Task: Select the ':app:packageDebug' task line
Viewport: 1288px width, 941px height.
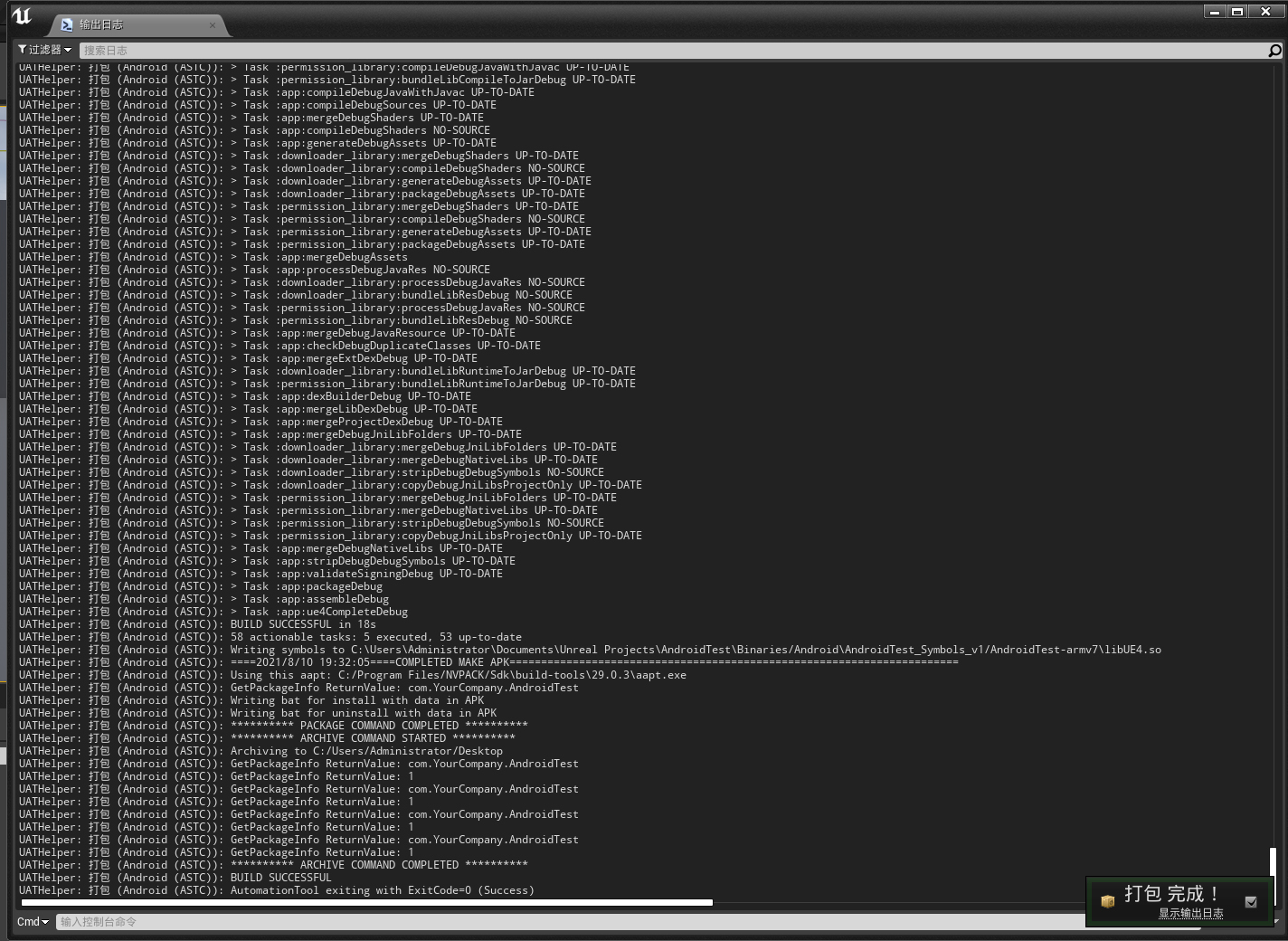Action: coord(201,586)
